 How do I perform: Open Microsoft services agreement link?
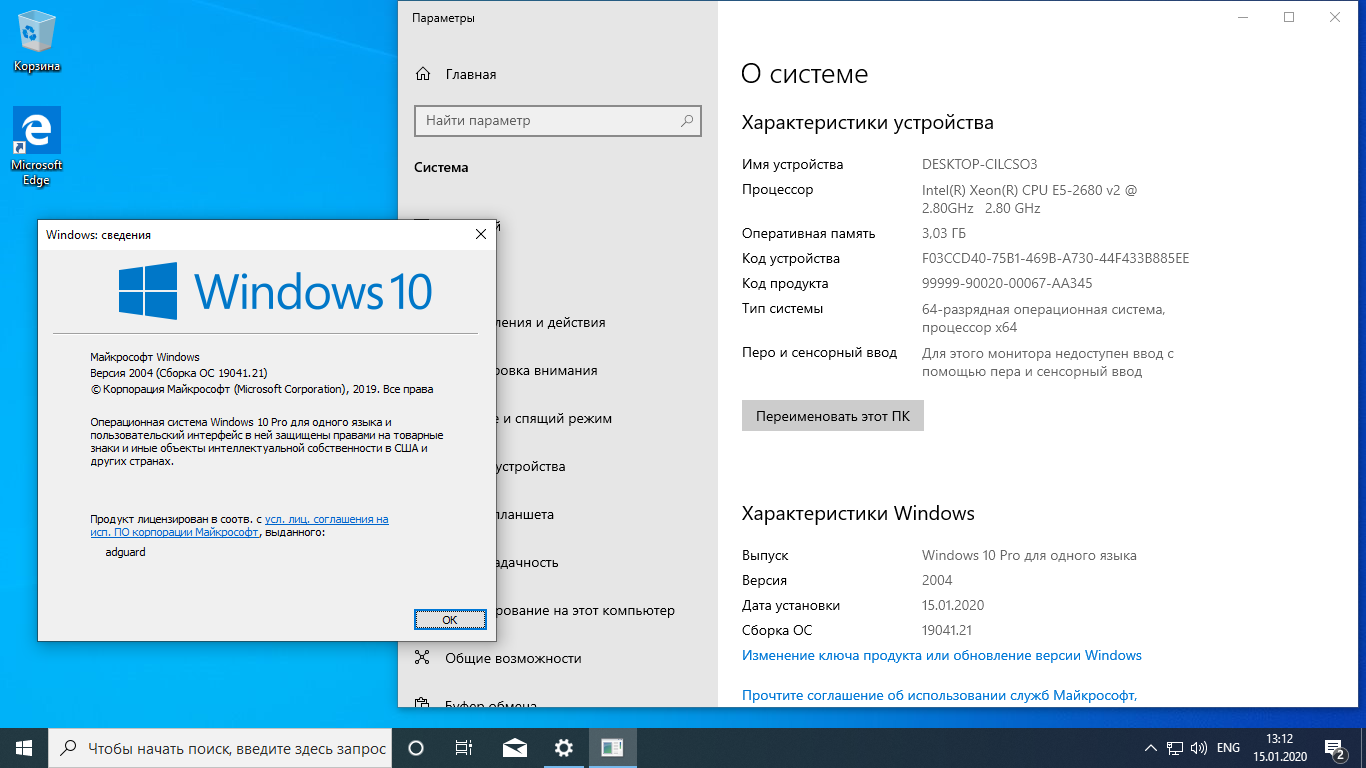940,695
